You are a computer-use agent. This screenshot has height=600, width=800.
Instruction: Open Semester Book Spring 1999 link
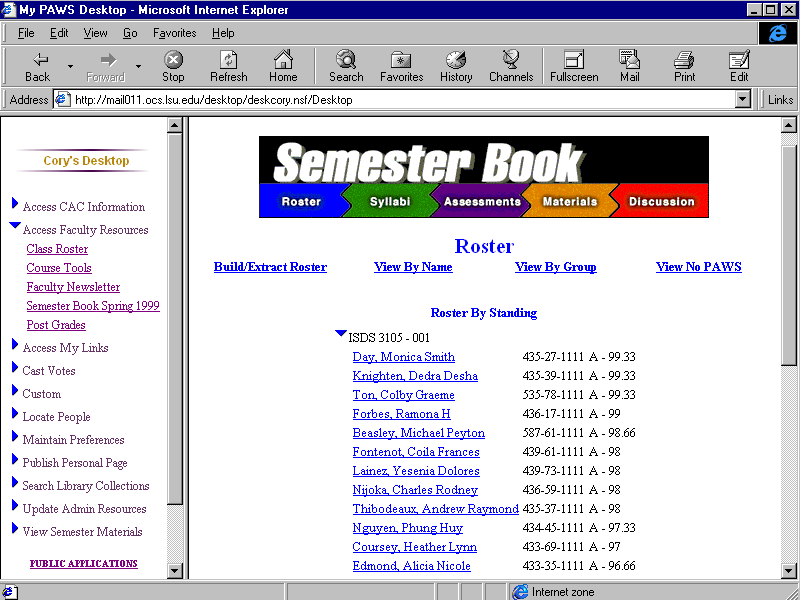point(93,306)
